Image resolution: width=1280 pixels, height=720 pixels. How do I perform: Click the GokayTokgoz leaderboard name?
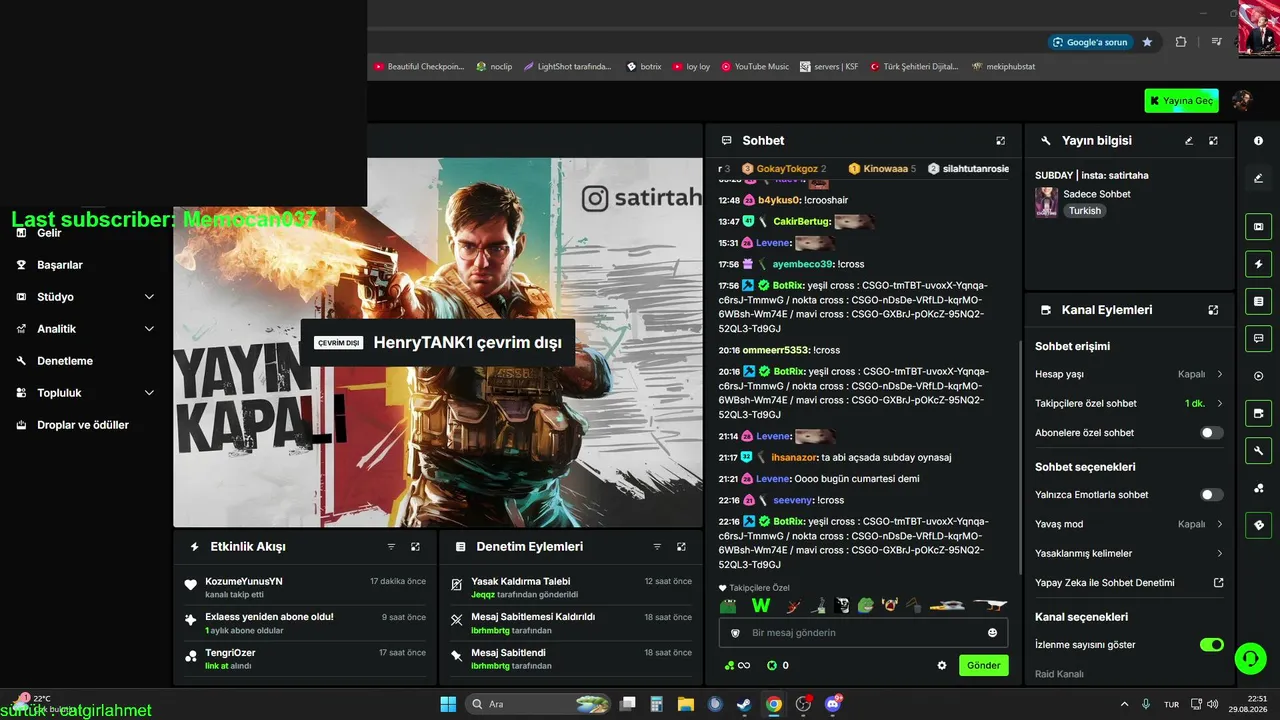pos(787,169)
